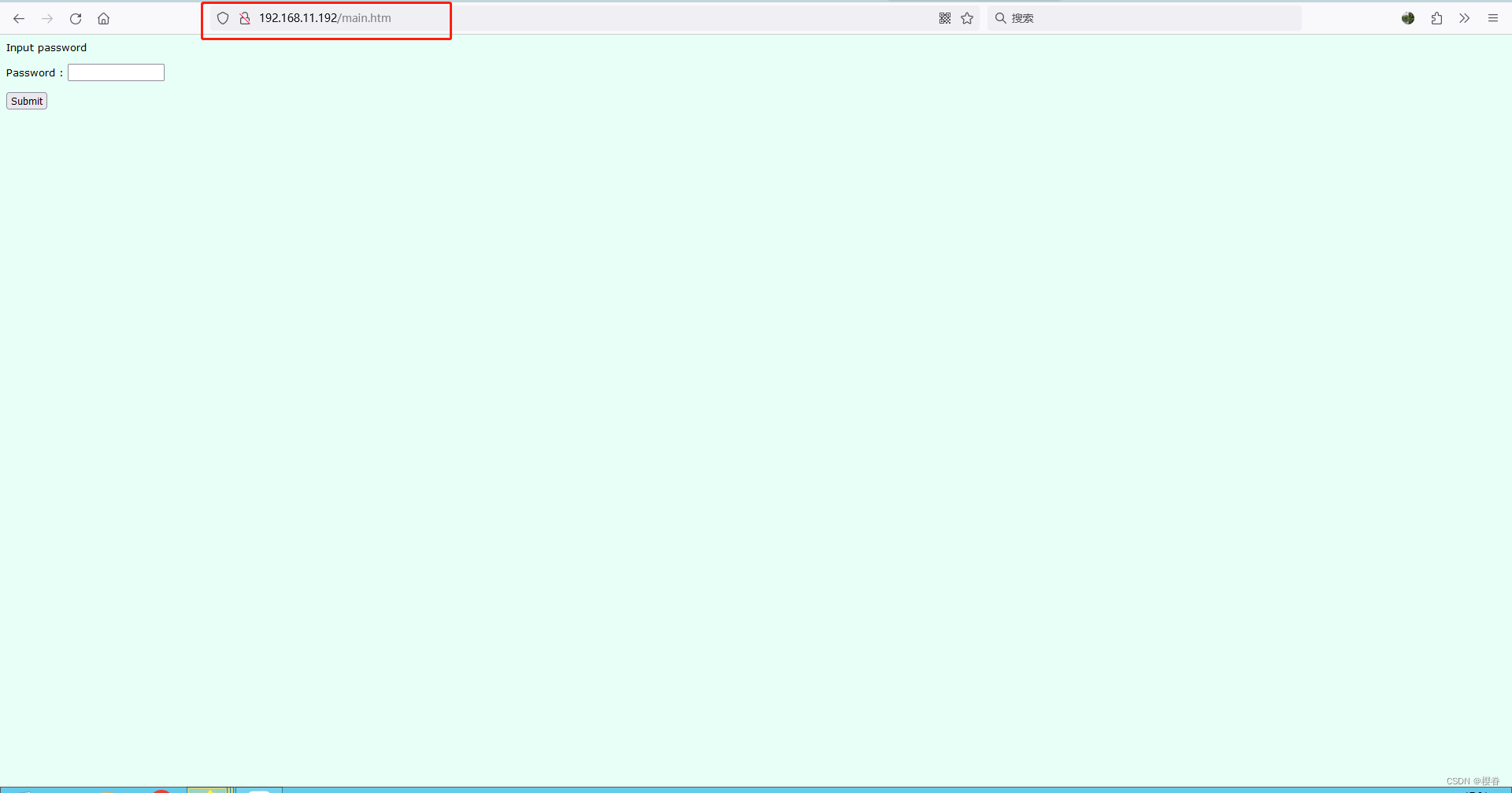Go to the browser home page
The image size is (1512, 793).
point(103,18)
